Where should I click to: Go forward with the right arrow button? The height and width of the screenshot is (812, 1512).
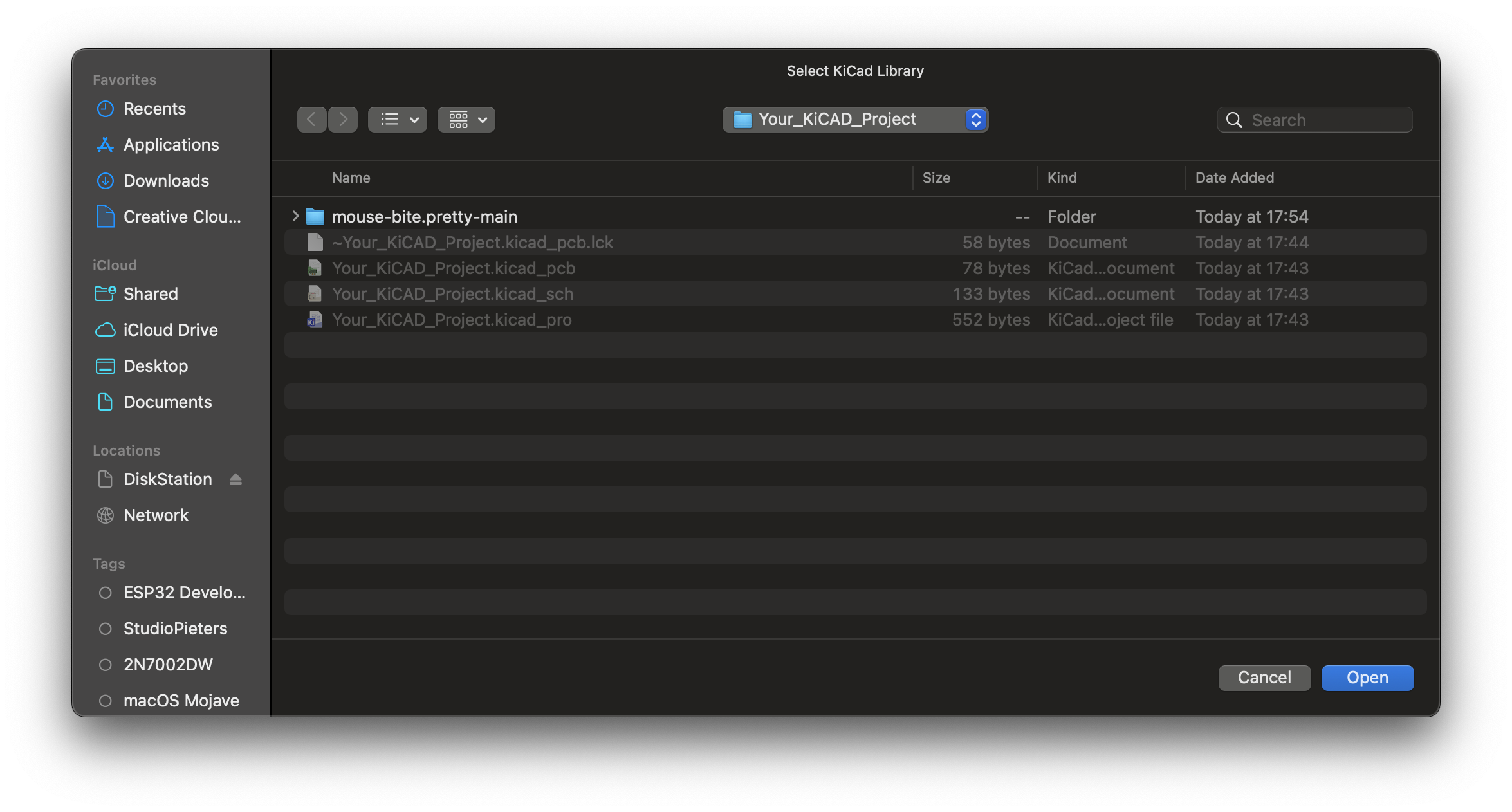(343, 120)
